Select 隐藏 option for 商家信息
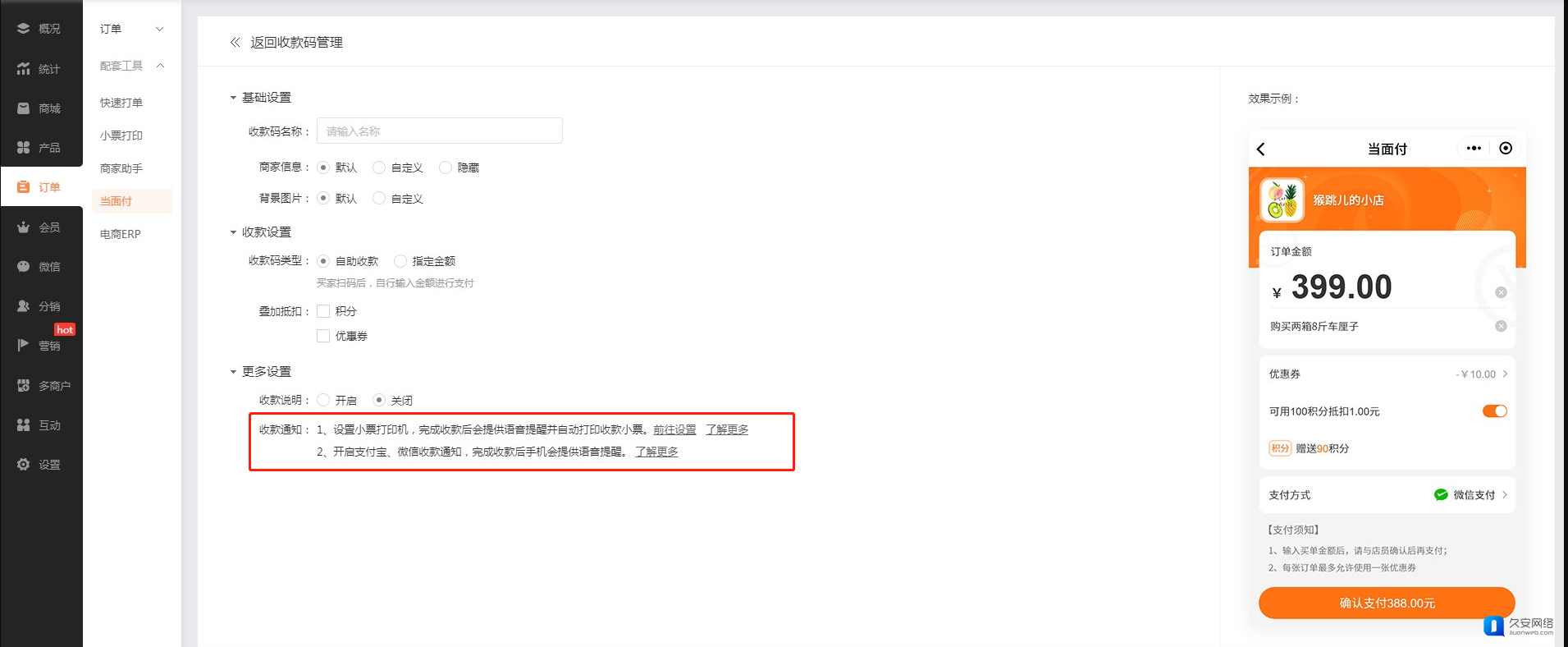1568x647 pixels. coord(446,167)
